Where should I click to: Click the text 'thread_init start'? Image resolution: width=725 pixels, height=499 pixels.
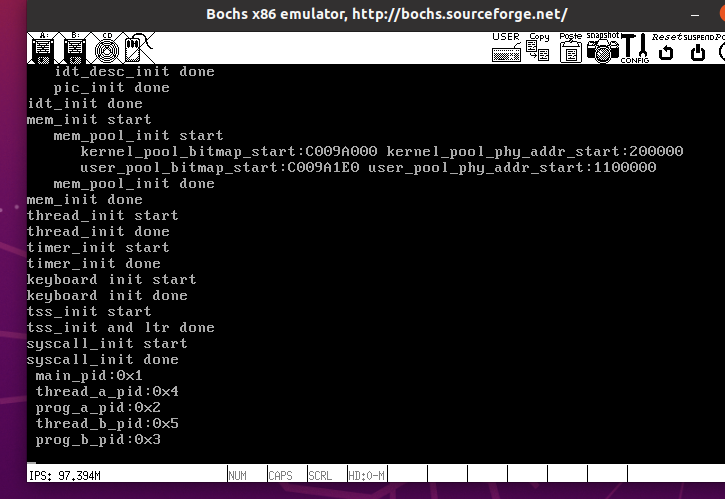(103, 216)
